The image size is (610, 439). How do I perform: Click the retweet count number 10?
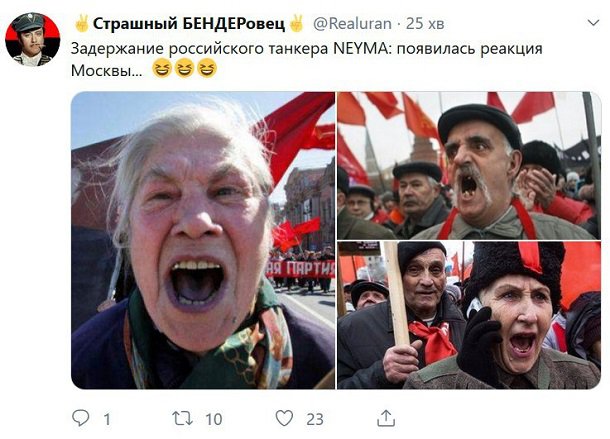214,419
